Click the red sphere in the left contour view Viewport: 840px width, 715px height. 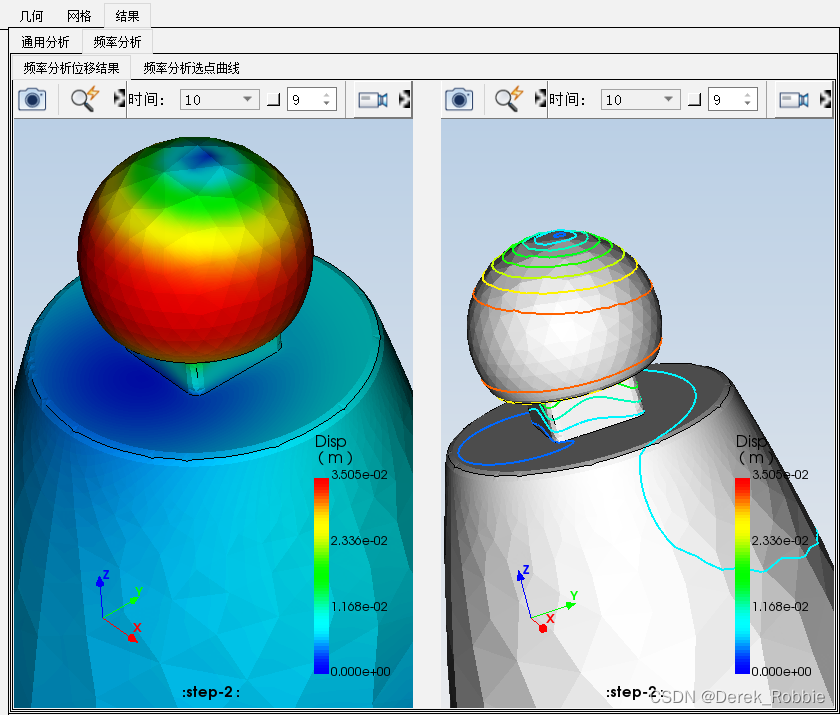pos(196,250)
